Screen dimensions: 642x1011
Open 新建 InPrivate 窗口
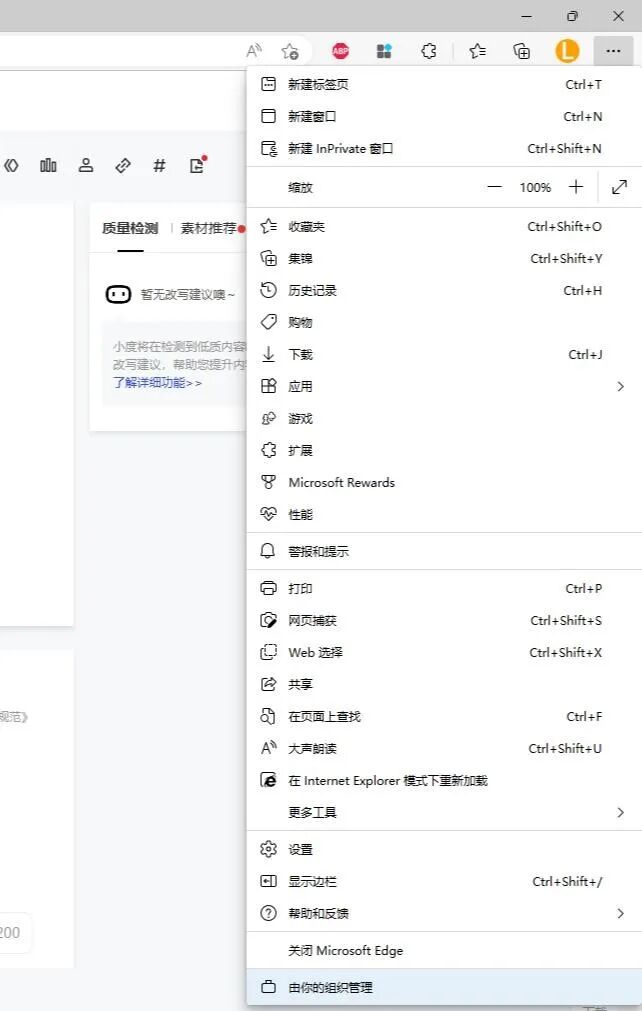pos(444,148)
